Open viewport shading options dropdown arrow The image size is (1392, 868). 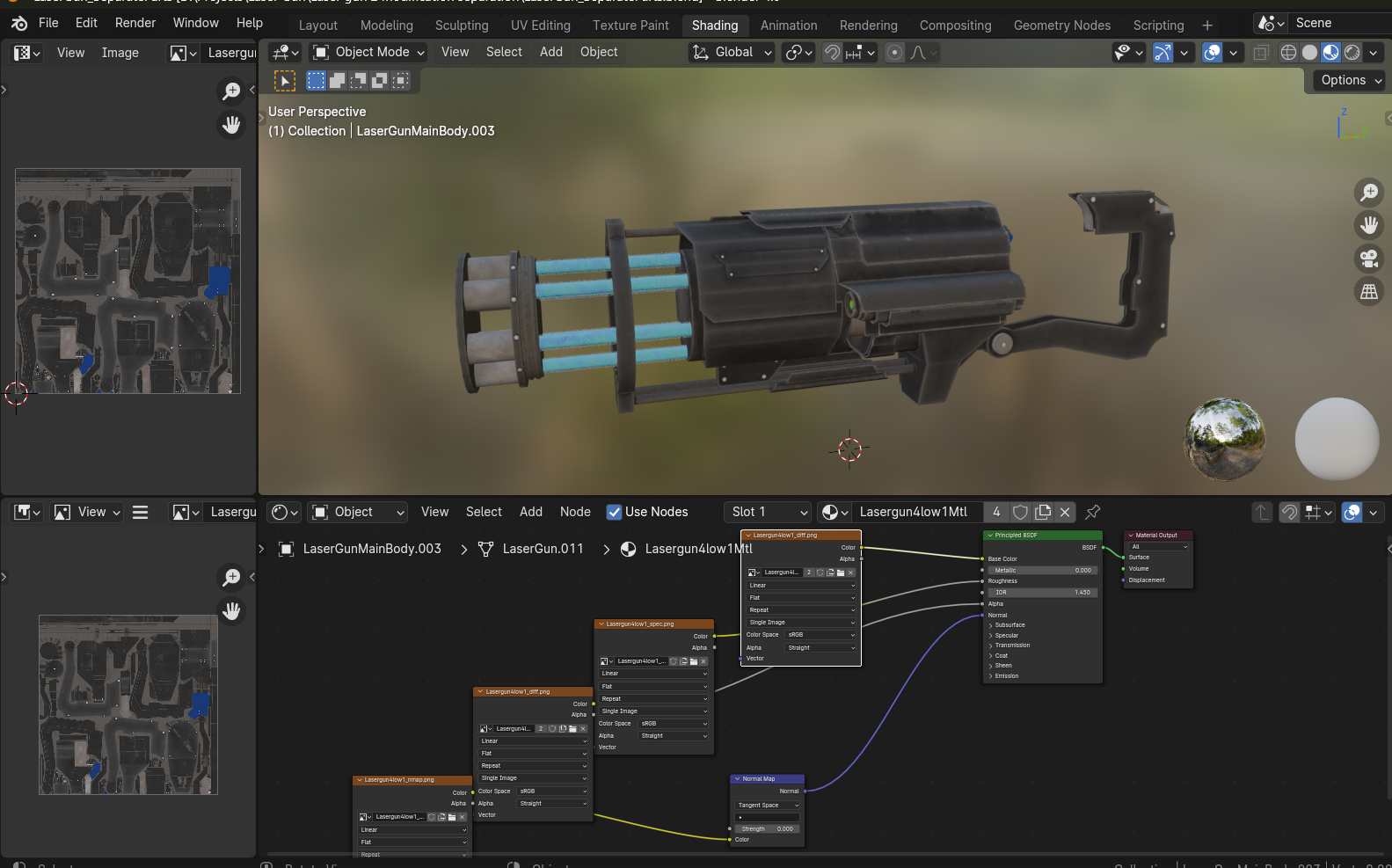pos(1374,53)
